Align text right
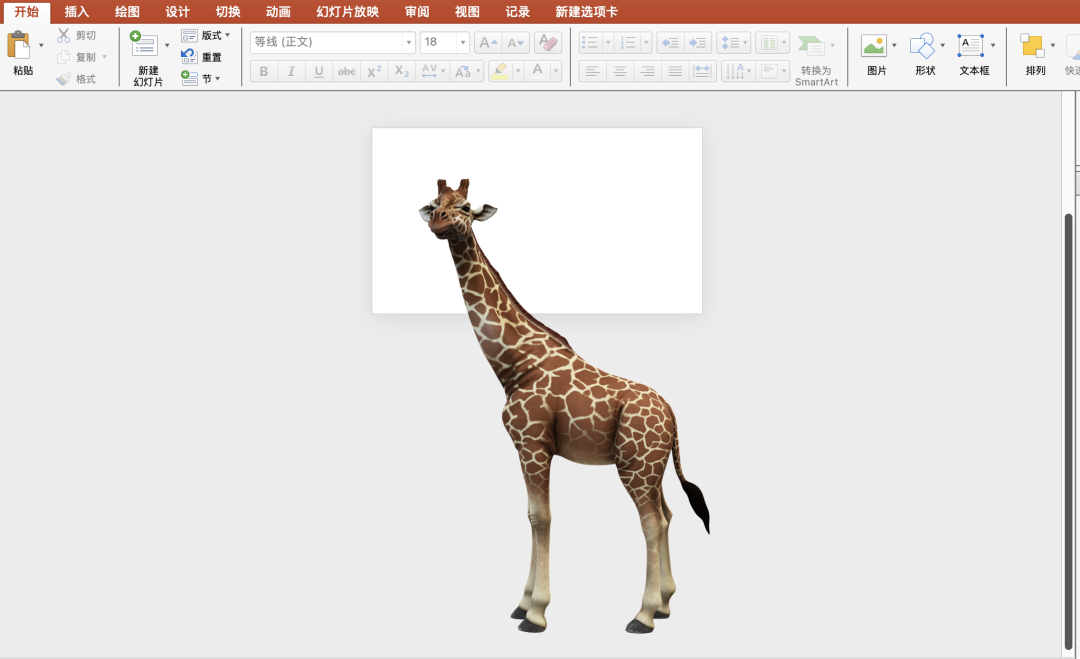This screenshot has width=1080, height=659. tap(647, 71)
